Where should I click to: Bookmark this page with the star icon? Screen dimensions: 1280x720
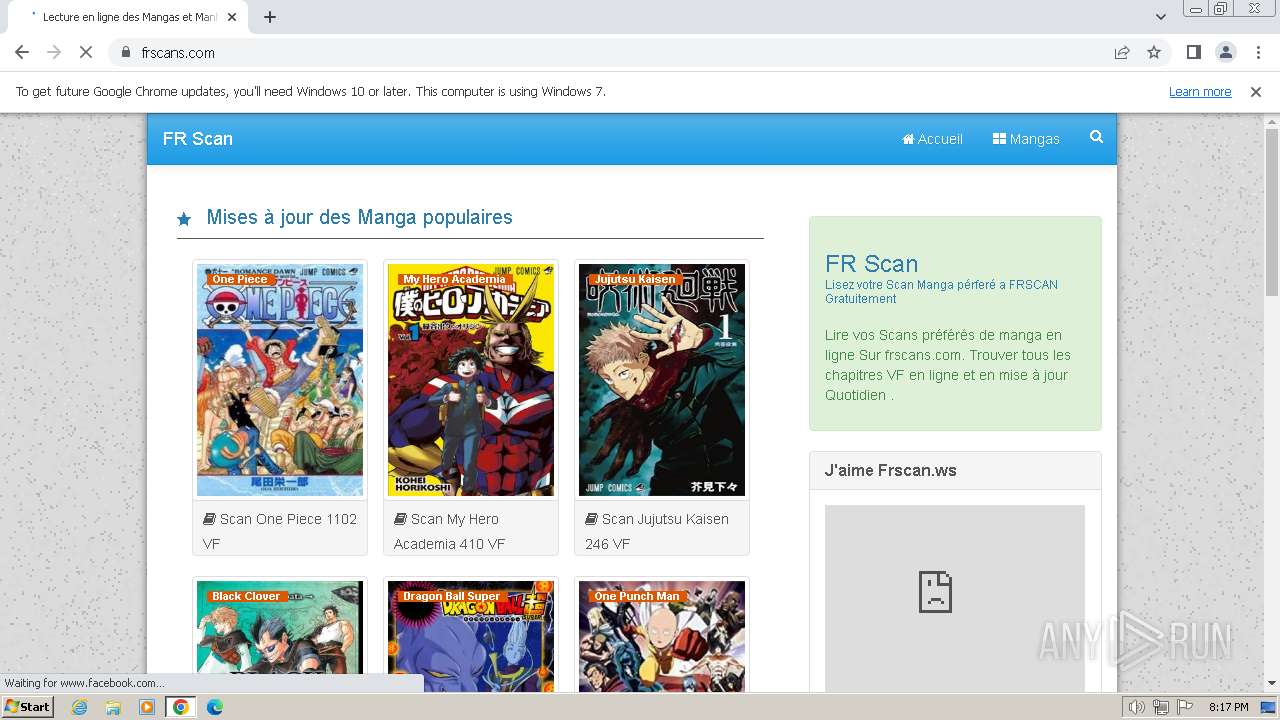[1154, 52]
